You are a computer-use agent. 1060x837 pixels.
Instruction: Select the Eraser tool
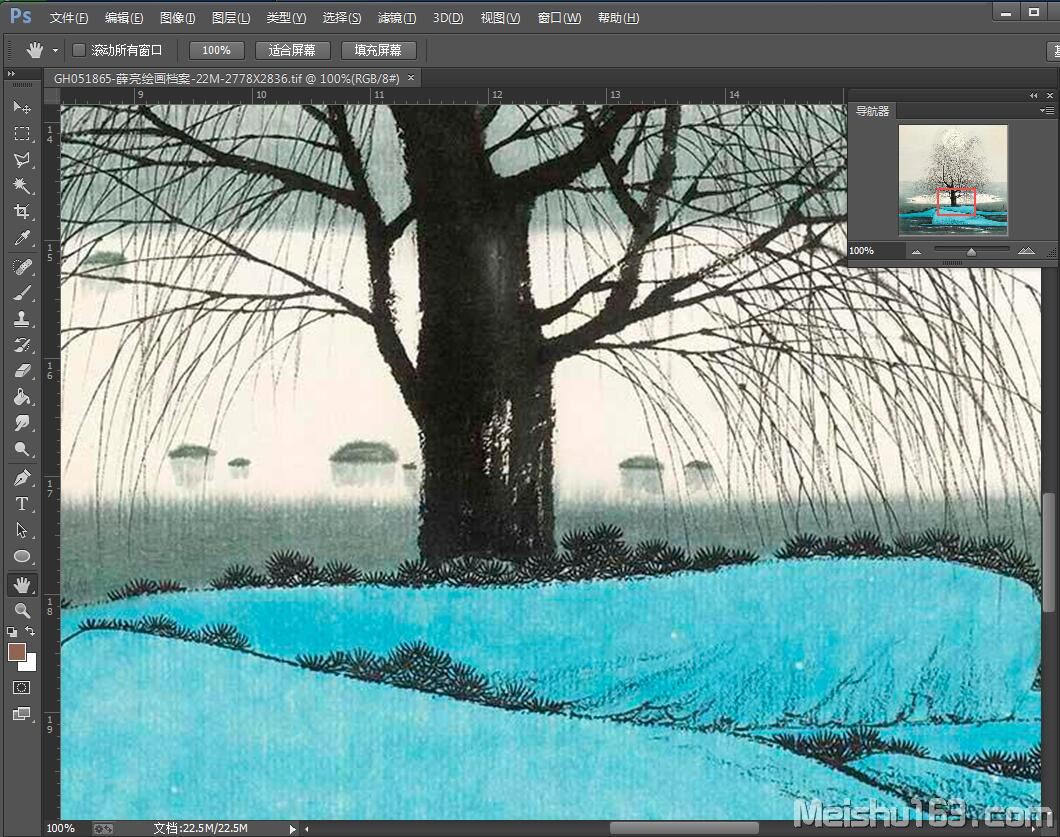pyautogui.click(x=22, y=370)
